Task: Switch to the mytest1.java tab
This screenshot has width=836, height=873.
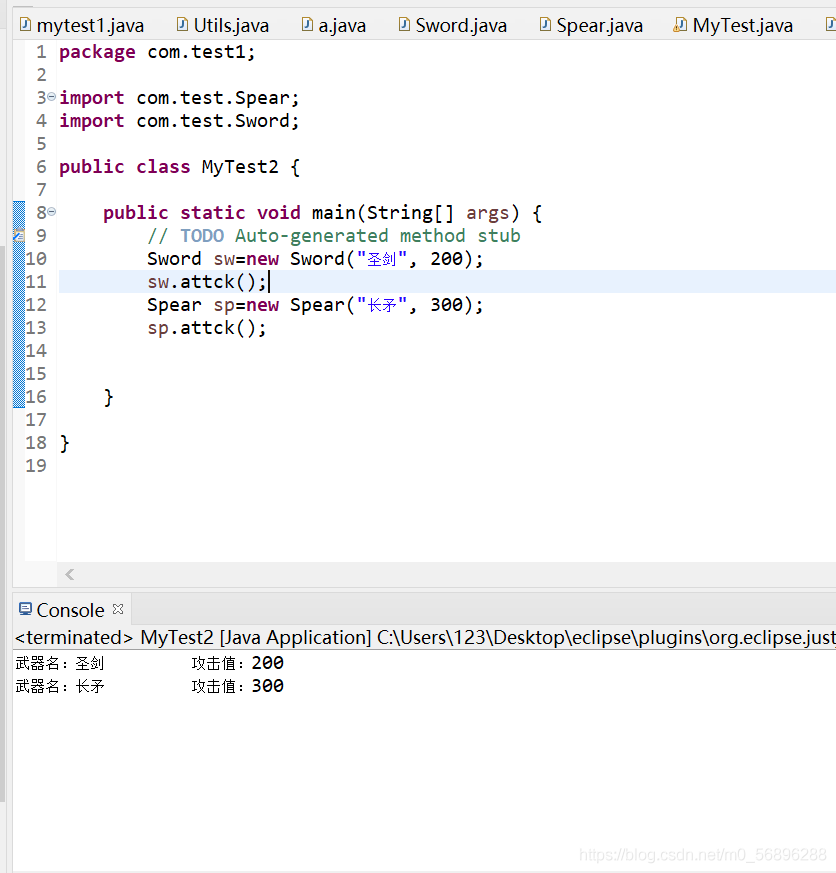Action: point(82,25)
